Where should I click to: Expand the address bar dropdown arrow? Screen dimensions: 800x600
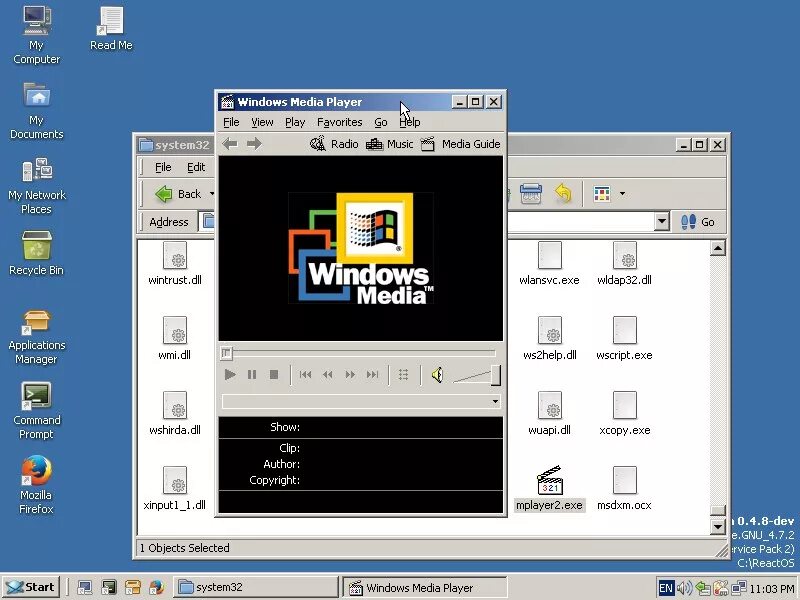click(x=662, y=221)
